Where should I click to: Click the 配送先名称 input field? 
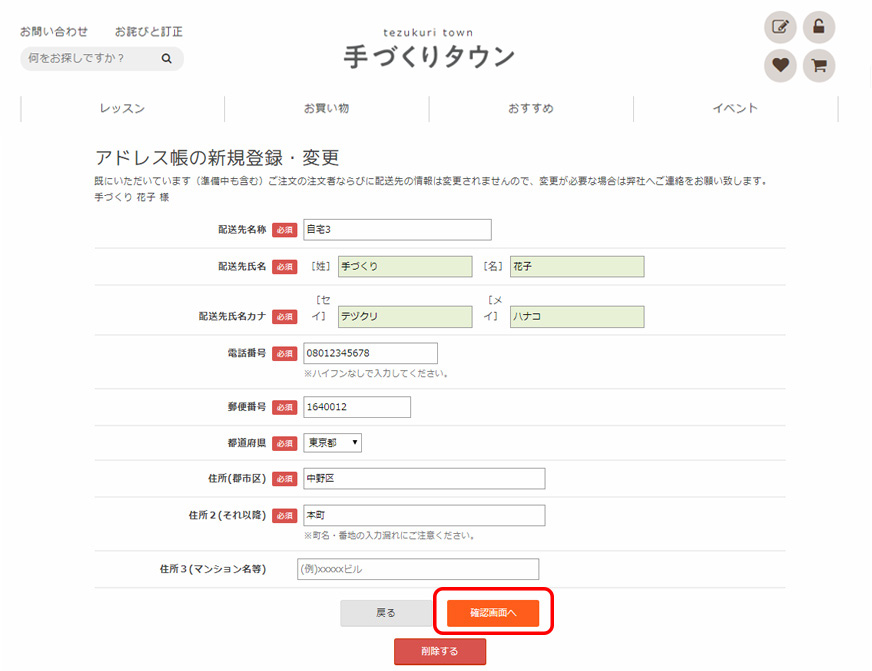click(397, 230)
